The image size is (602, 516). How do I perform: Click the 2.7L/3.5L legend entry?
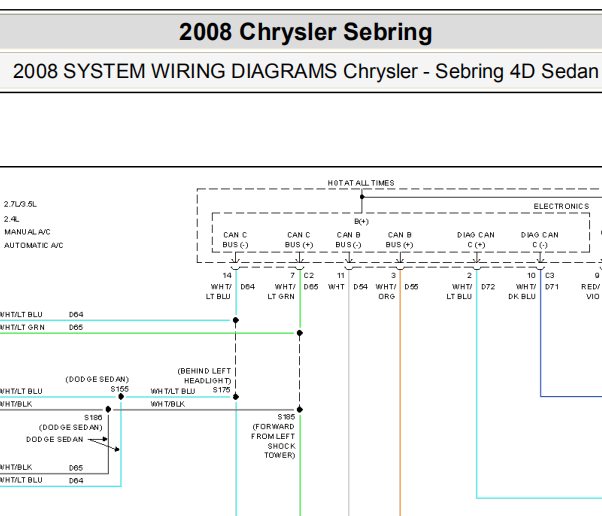(x=20, y=204)
